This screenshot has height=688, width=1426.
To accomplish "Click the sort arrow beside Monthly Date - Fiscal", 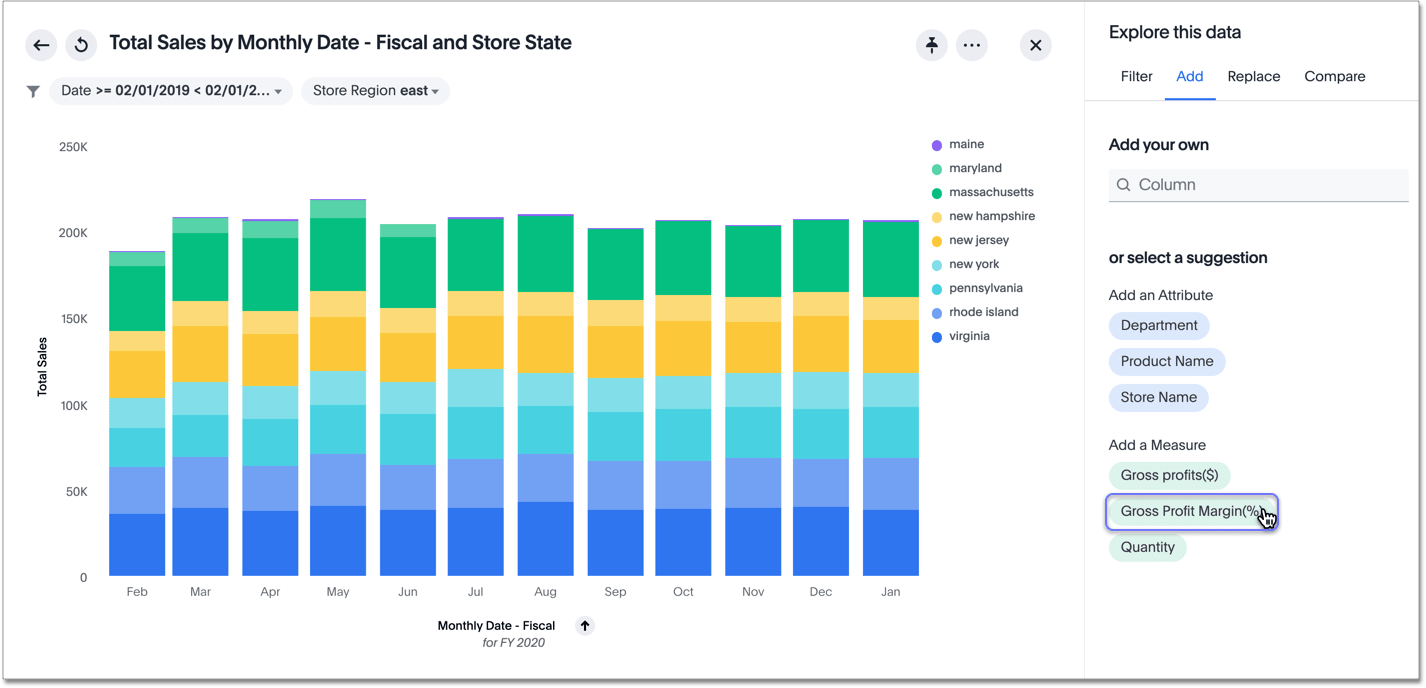I will pos(585,626).
